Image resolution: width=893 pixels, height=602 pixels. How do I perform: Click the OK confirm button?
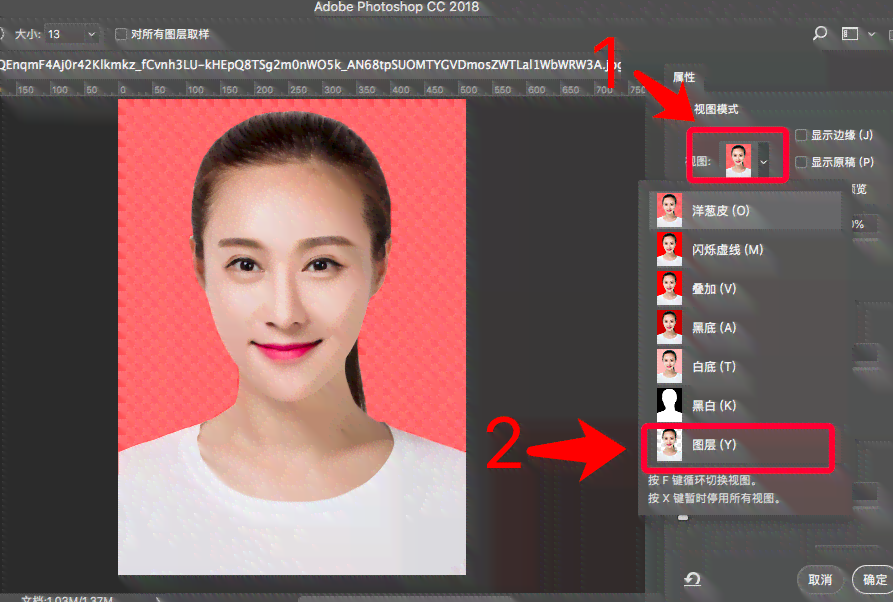click(x=874, y=580)
